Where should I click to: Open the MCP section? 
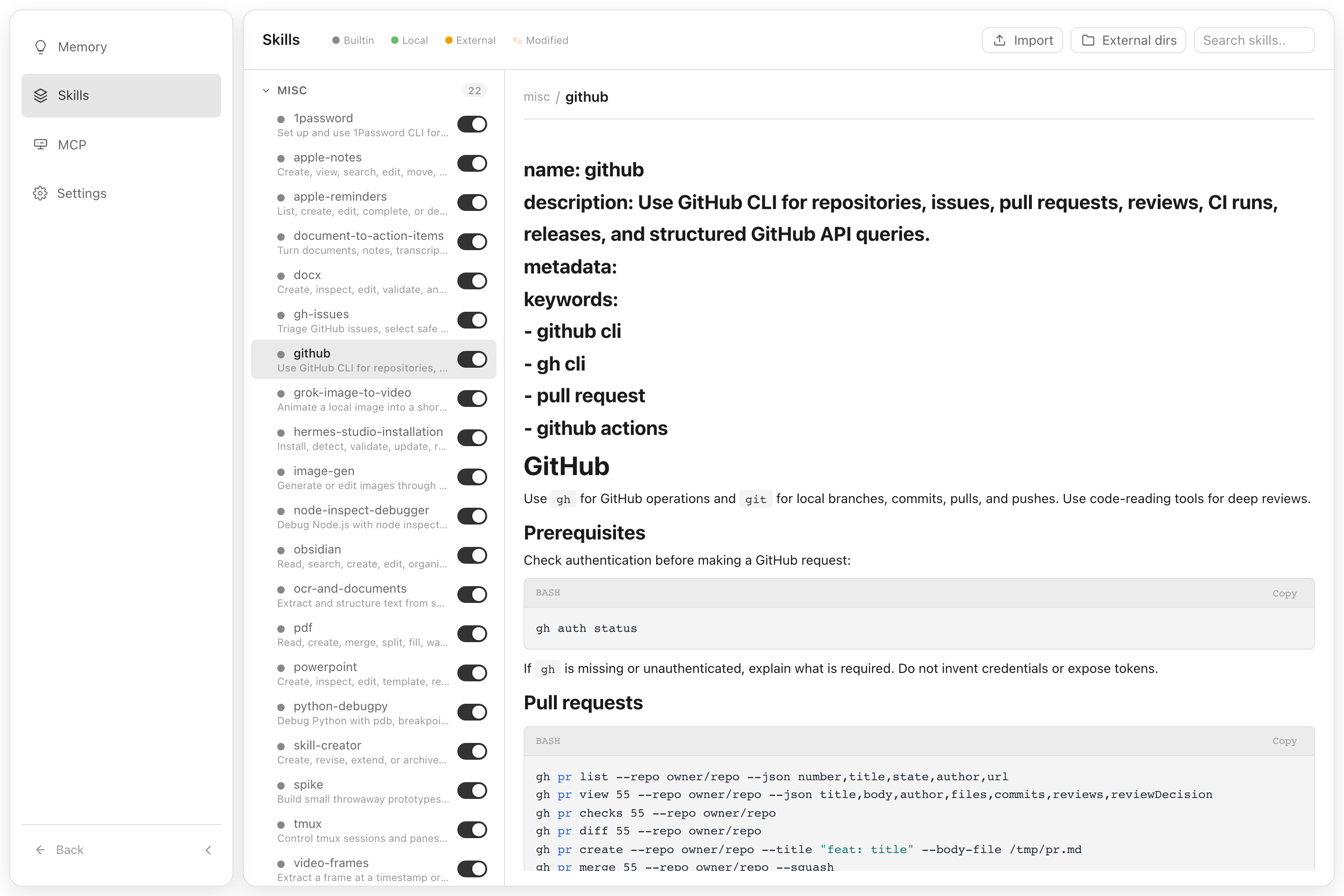(x=121, y=145)
